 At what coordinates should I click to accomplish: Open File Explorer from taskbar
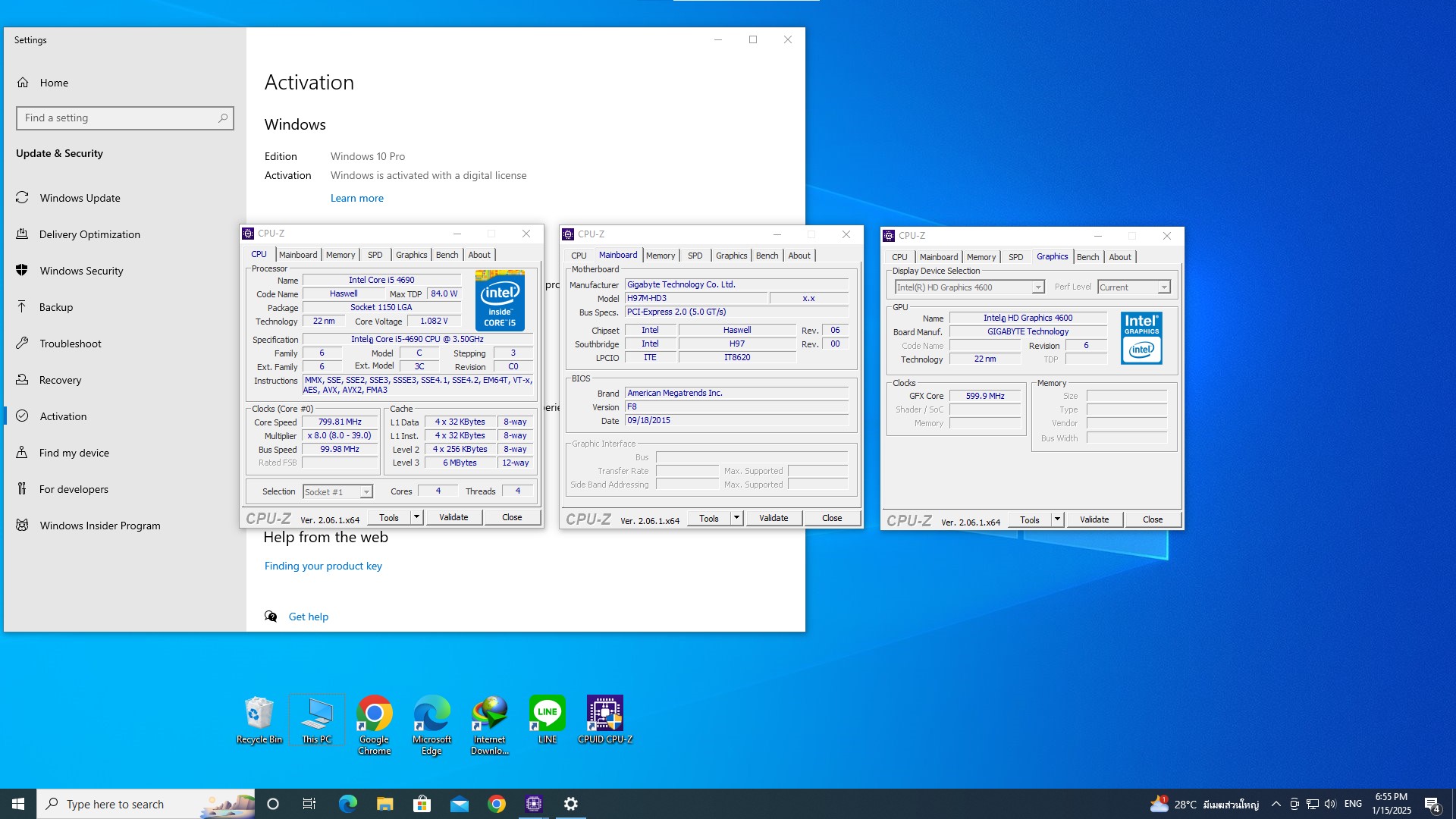pos(384,804)
